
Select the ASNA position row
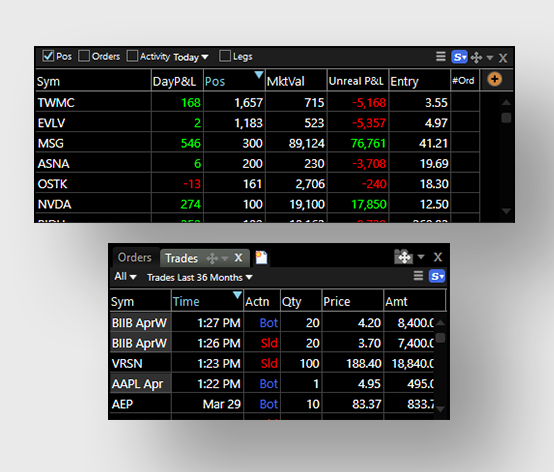point(257,164)
